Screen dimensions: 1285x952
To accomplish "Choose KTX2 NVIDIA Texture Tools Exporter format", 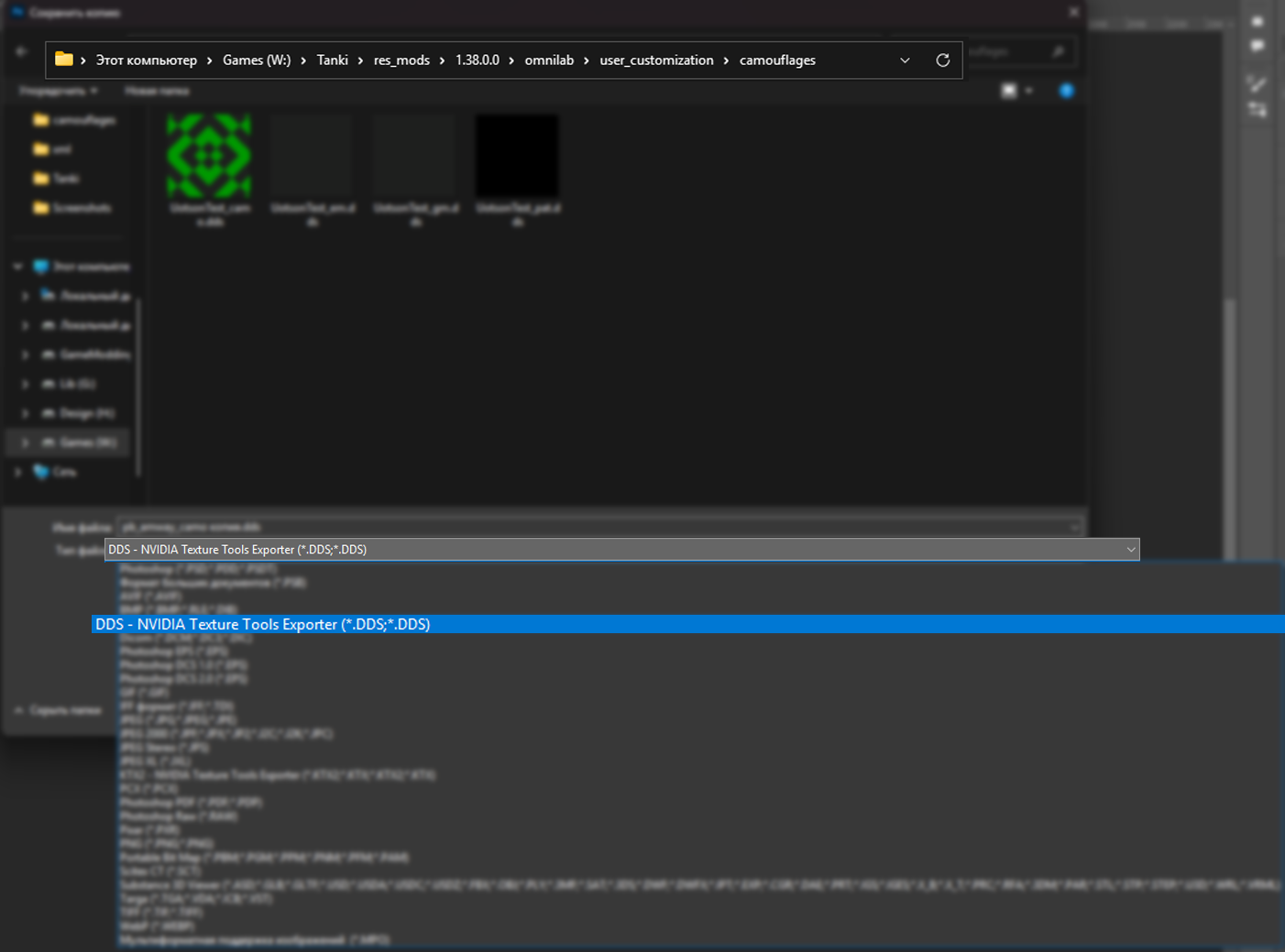I will (277, 775).
